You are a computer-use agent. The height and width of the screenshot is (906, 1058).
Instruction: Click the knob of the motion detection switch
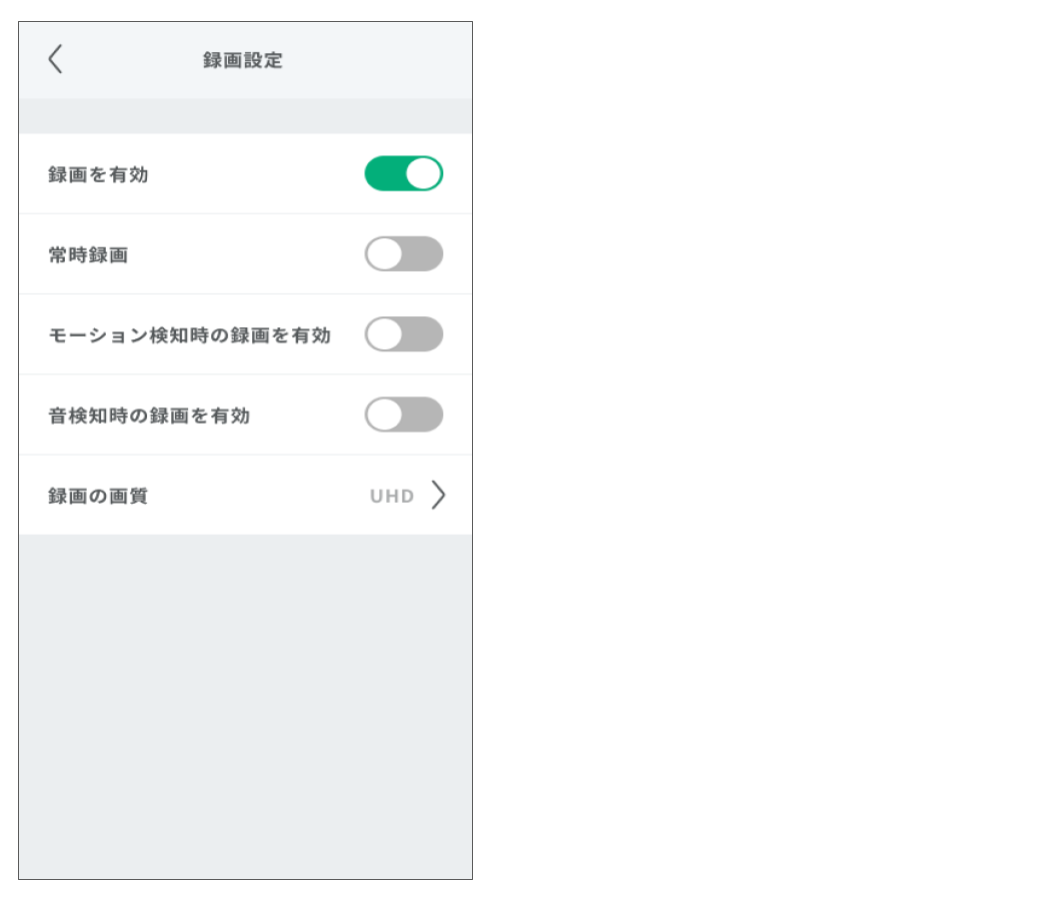pos(384,334)
